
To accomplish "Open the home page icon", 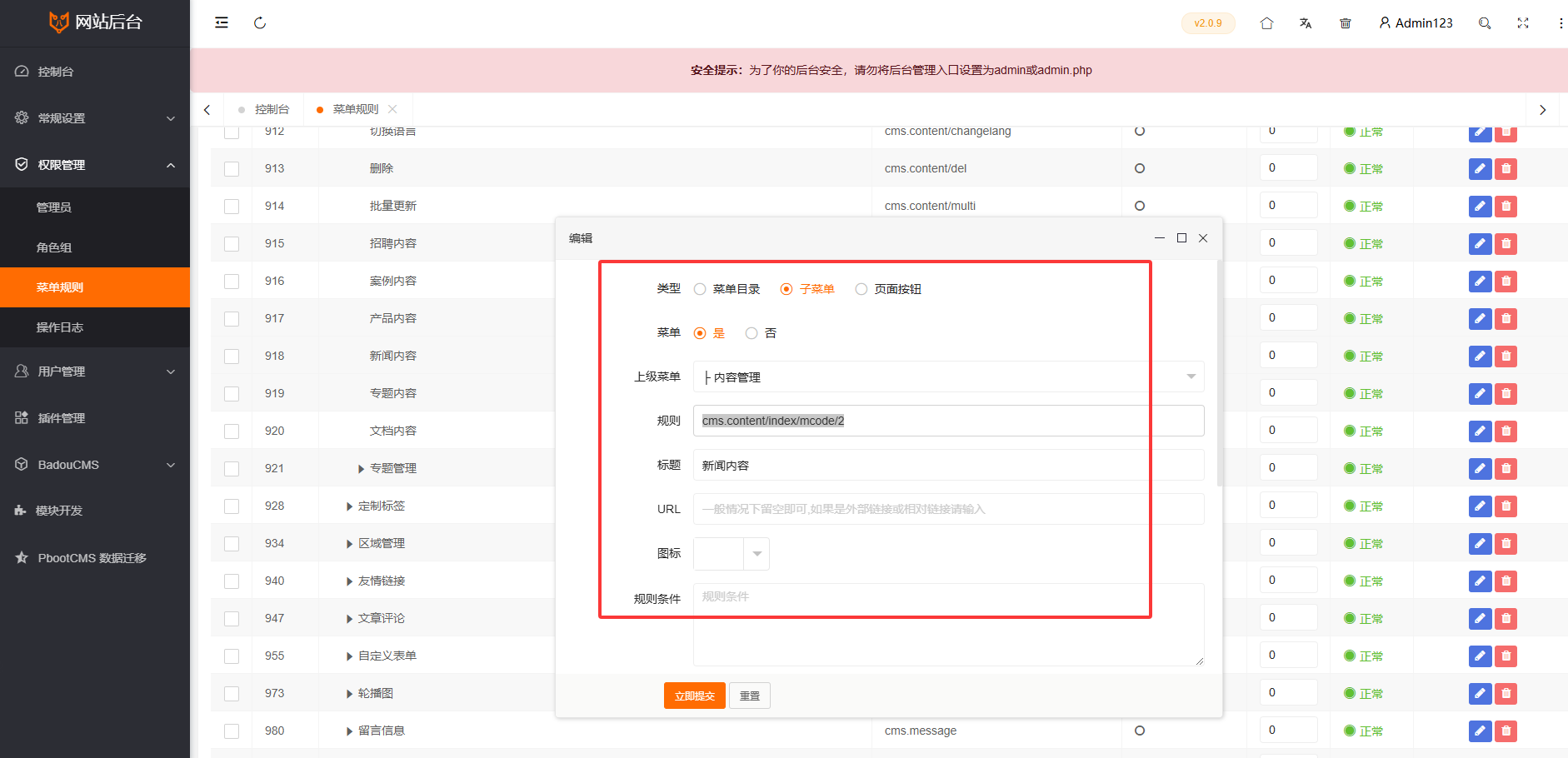I will point(1266,23).
